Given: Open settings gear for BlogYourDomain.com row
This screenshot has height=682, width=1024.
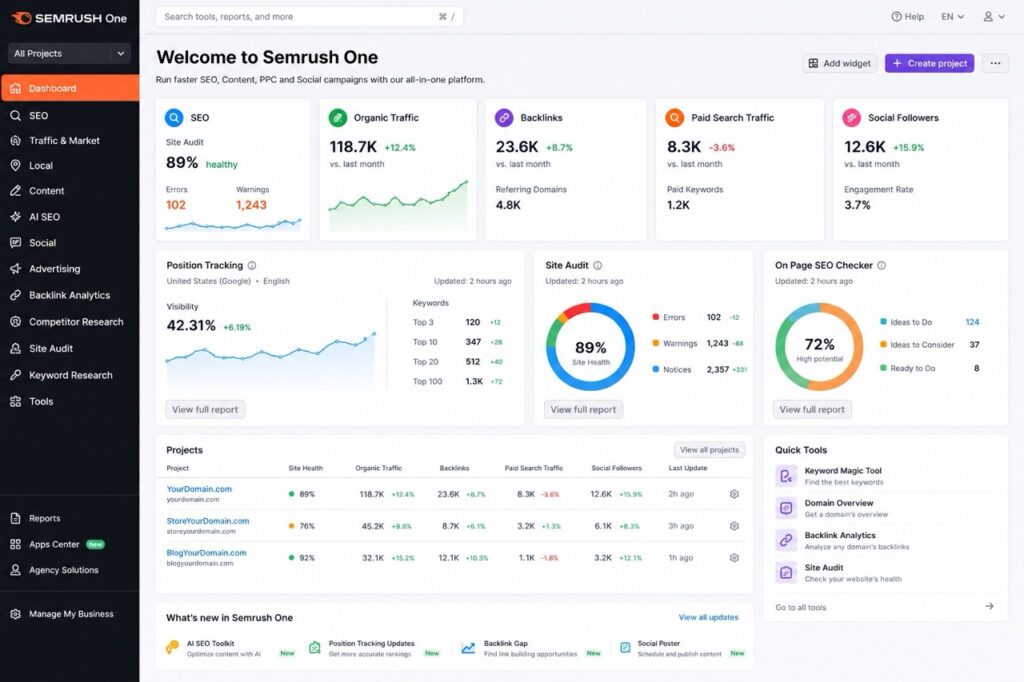Looking at the screenshot, I should [734, 558].
